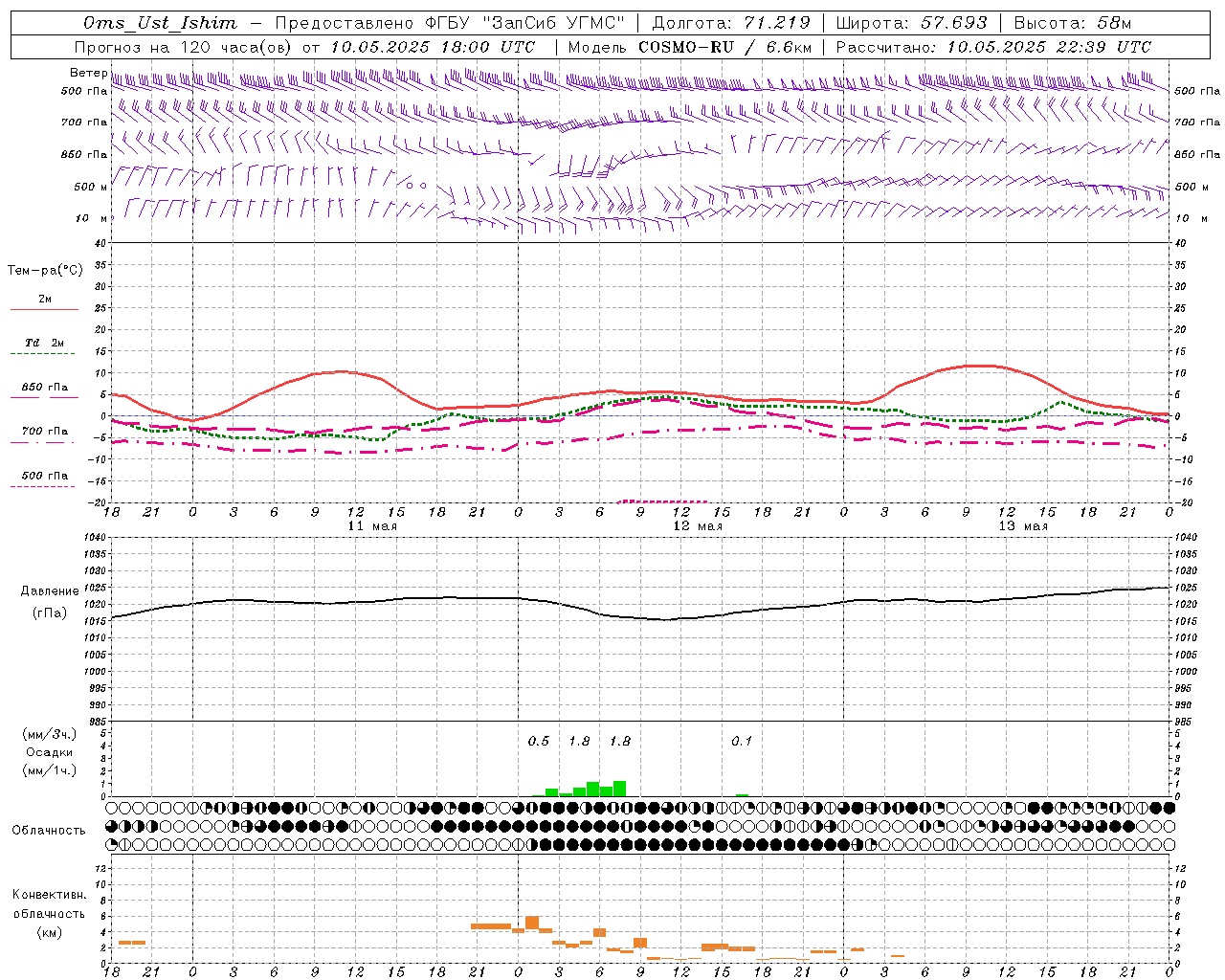The width and height of the screenshot is (1225, 980).
Task: Click the Осадки panel label
Action: click(50, 752)
